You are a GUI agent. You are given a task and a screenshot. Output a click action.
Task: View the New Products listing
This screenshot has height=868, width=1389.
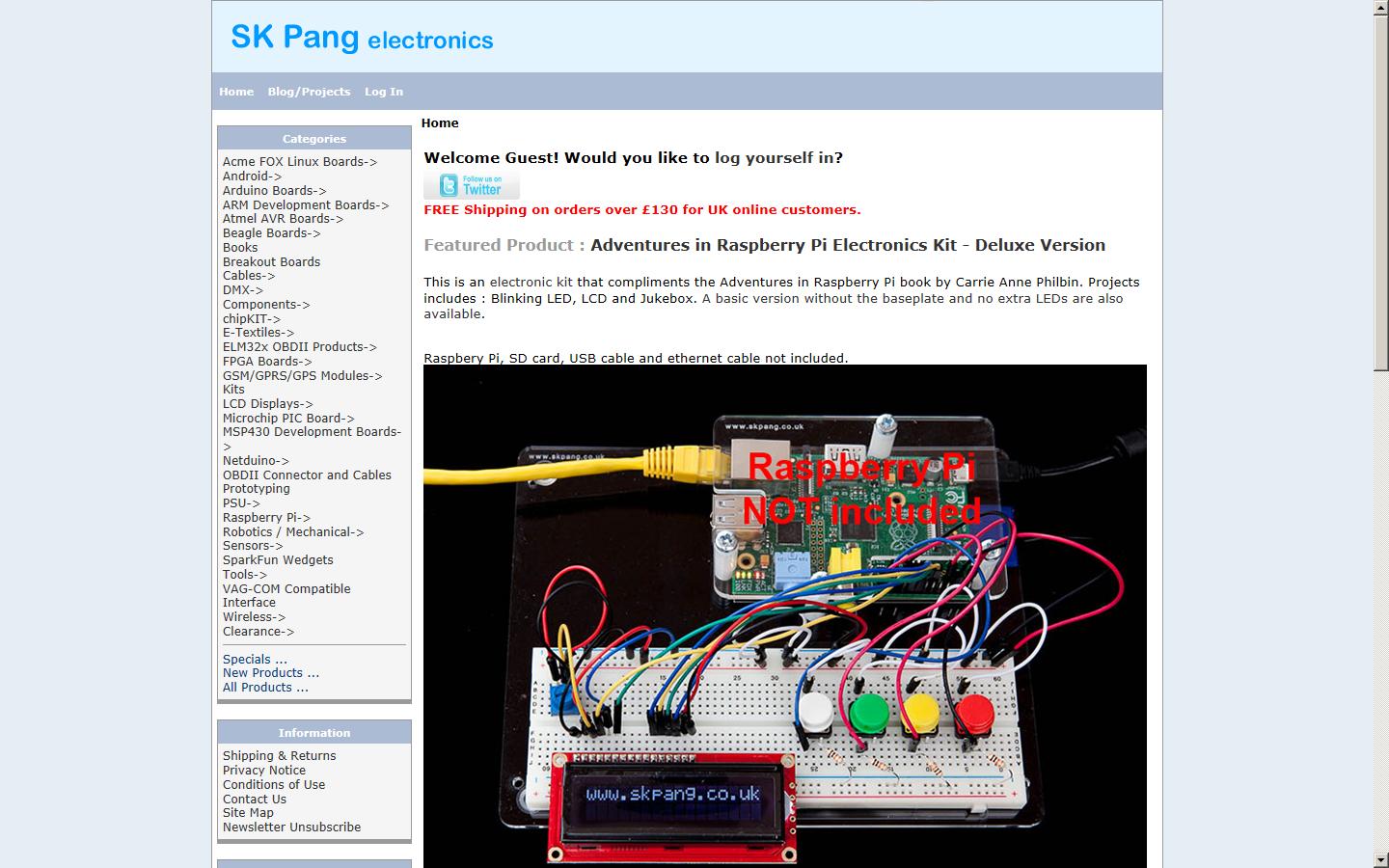[x=270, y=672]
